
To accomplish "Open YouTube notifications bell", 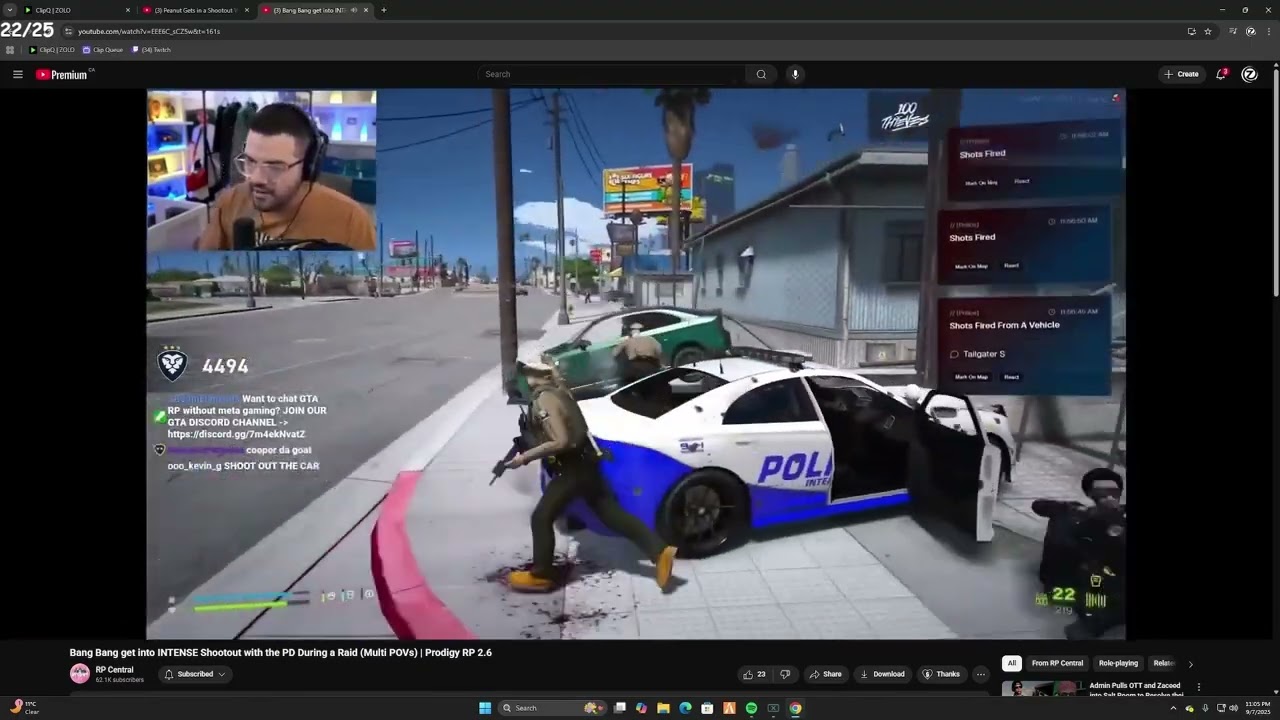I will click(1221, 74).
